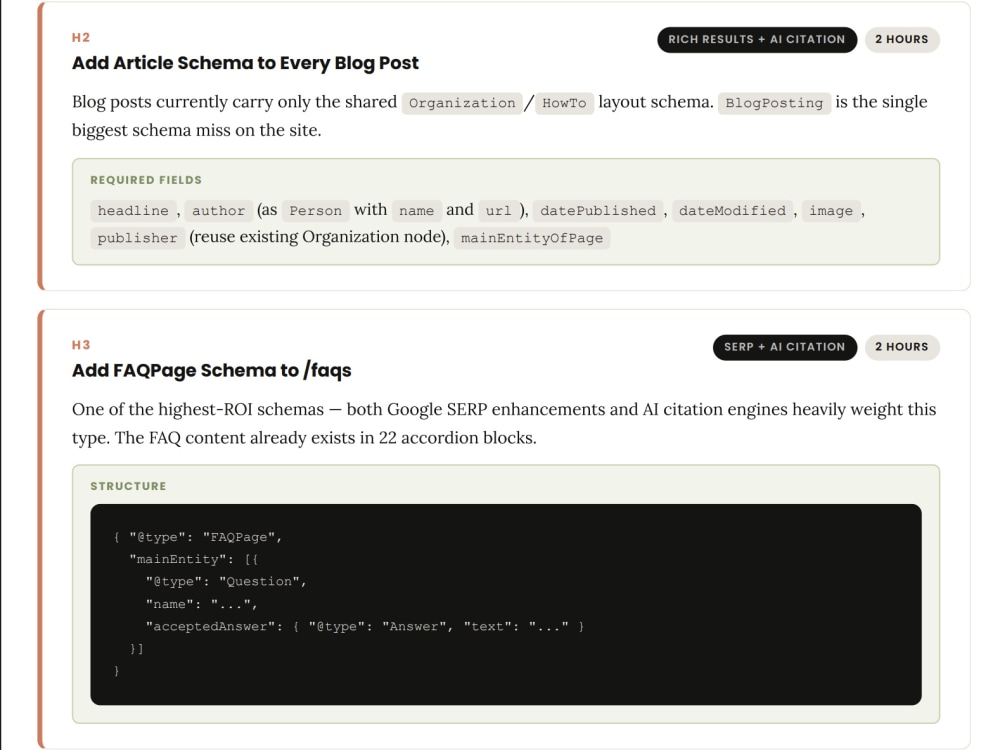
Task: Click the '"name": "...",' code line
Action: (202, 604)
